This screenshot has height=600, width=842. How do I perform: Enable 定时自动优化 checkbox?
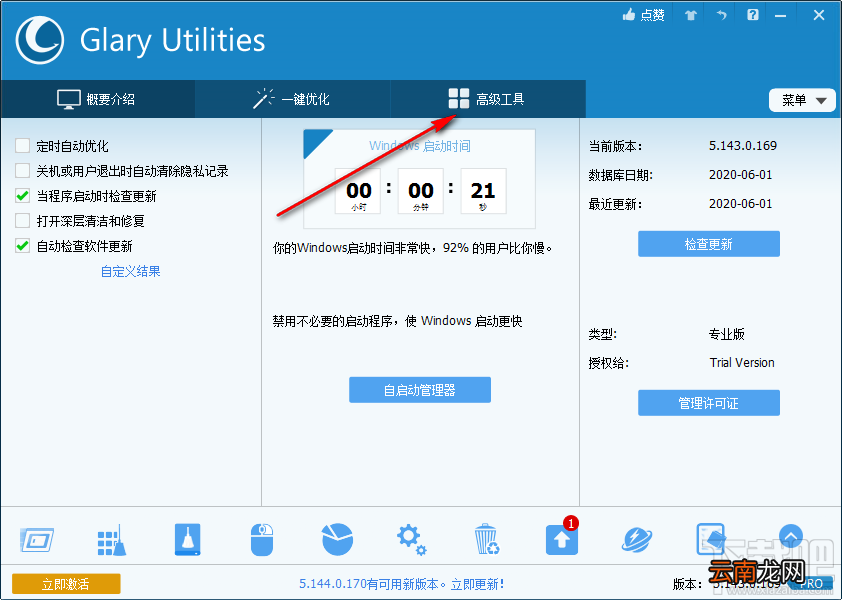click(23, 146)
